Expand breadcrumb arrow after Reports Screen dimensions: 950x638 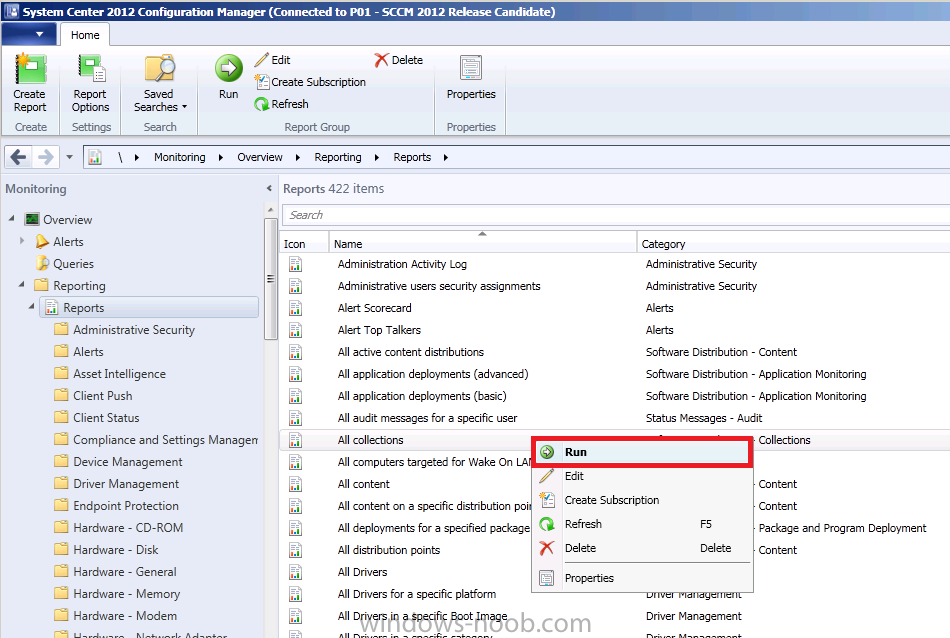(x=446, y=158)
